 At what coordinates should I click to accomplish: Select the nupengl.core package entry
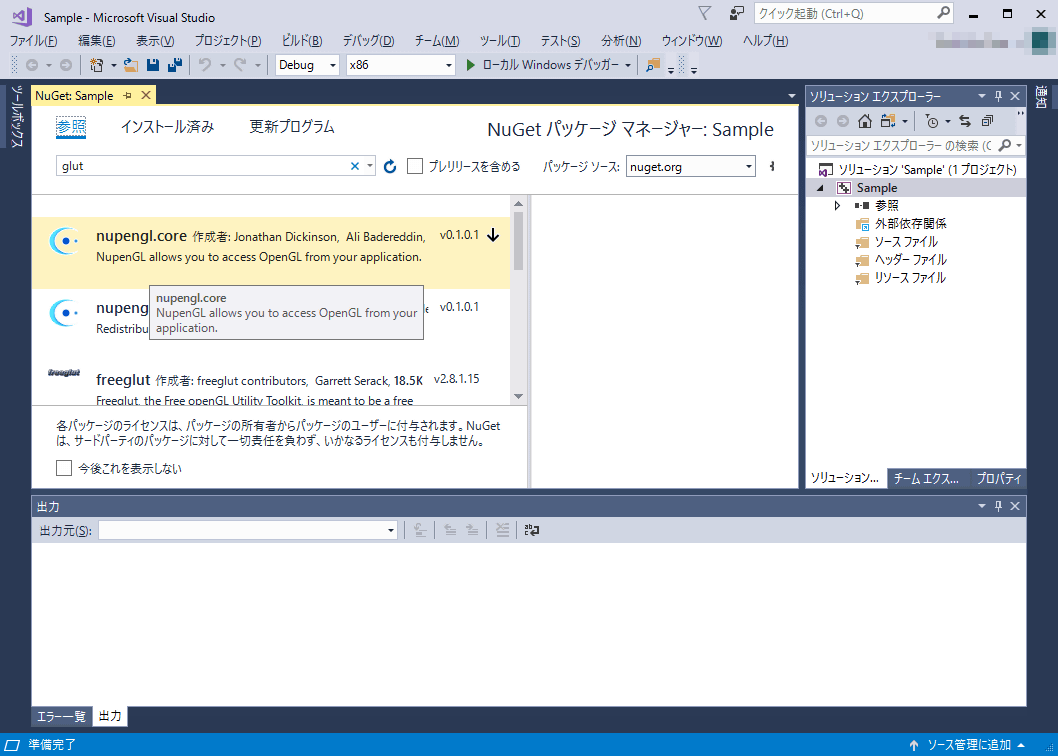click(x=271, y=253)
